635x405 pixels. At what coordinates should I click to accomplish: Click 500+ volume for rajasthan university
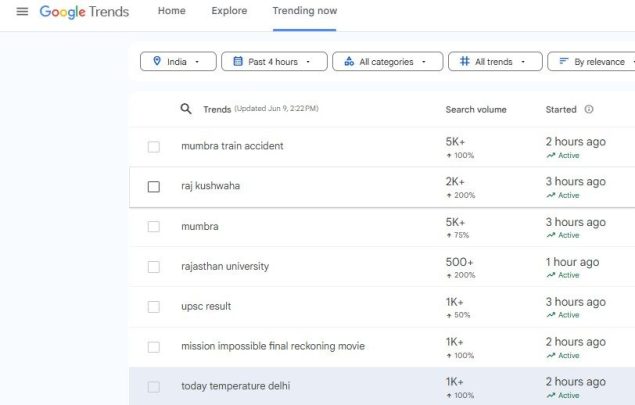click(459, 262)
